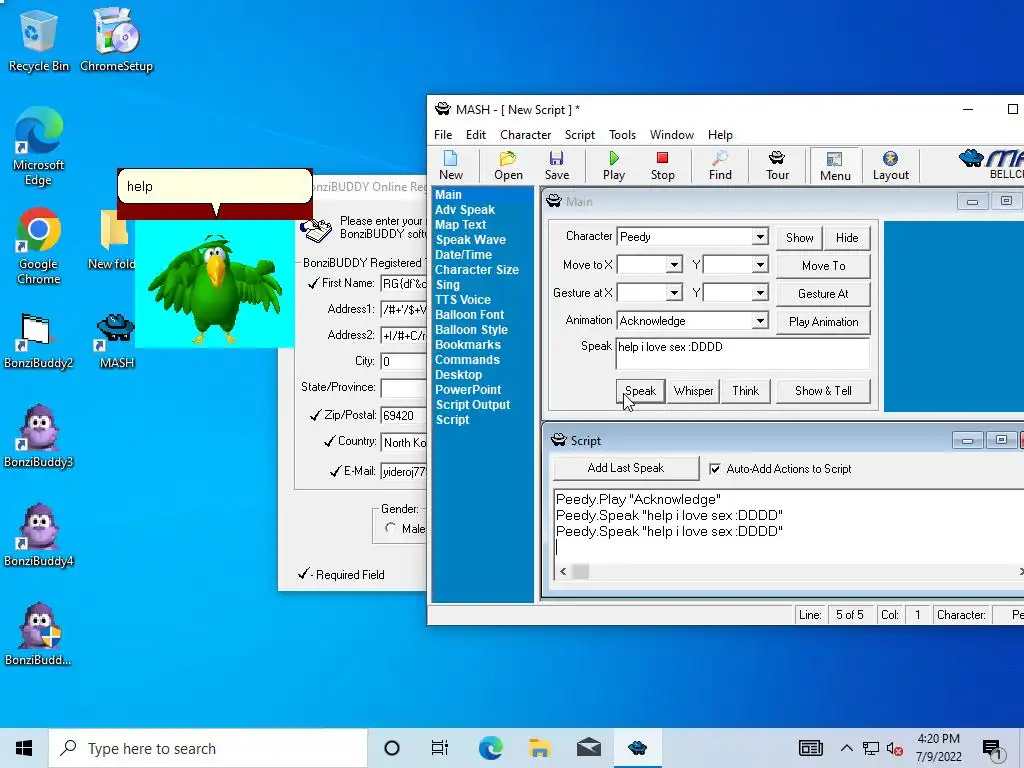Click the MASH taskbar icon
Screen dimensions: 1024x768
637,748
